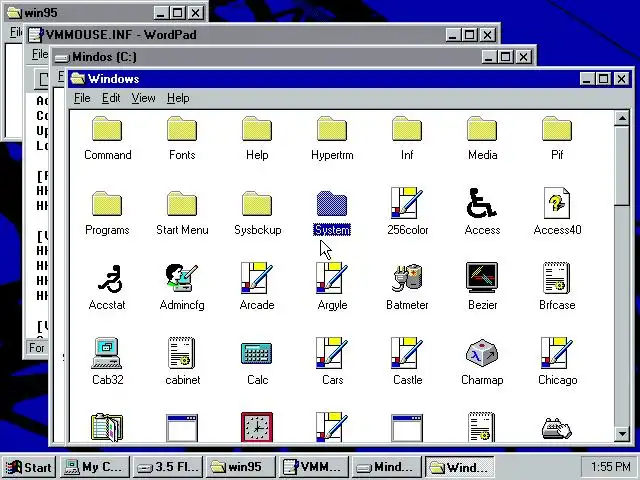The image size is (640, 480).
Task: Switch to 3.5 Floppy taskbar button
Action: pyautogui.click(x=167, y=467)
